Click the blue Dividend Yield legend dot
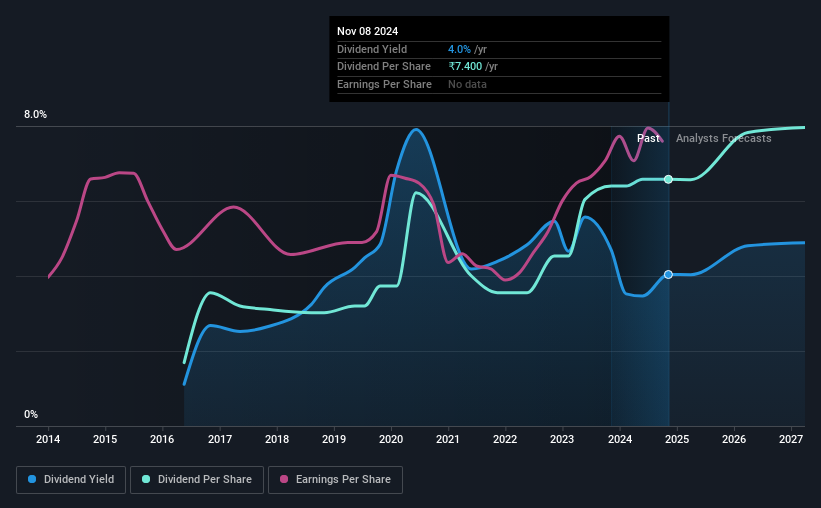 click(32, 479)
